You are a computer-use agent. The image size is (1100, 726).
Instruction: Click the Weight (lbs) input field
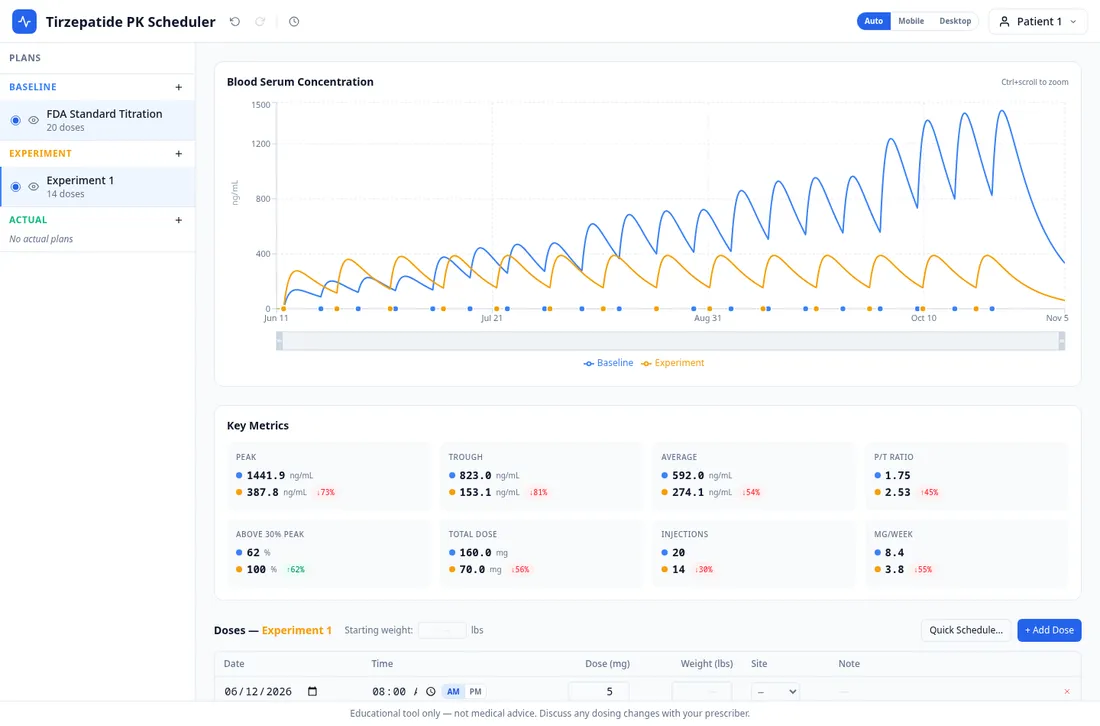(x=702, y=692)
